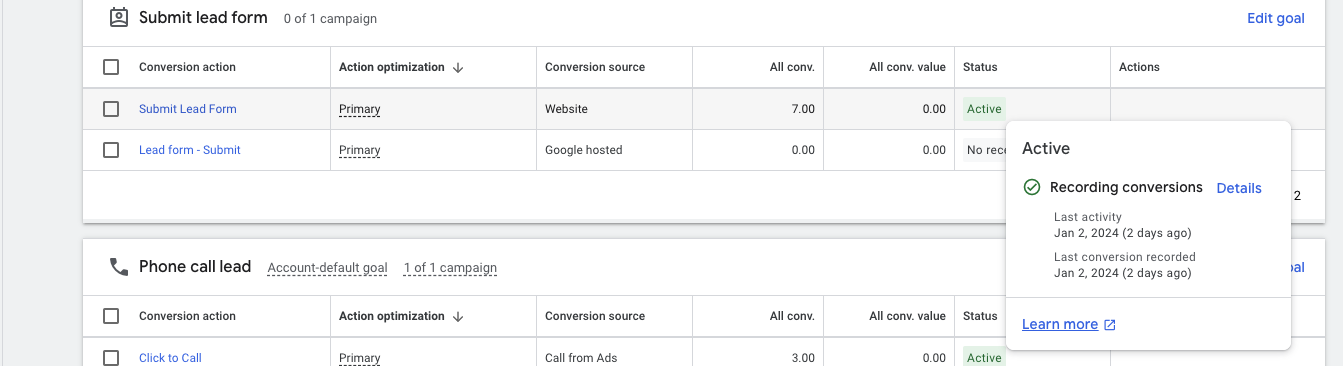The image size is (1343, 366).
Task: Open Primary optimization dropdown for Click to Call
Action: [360, 358]
